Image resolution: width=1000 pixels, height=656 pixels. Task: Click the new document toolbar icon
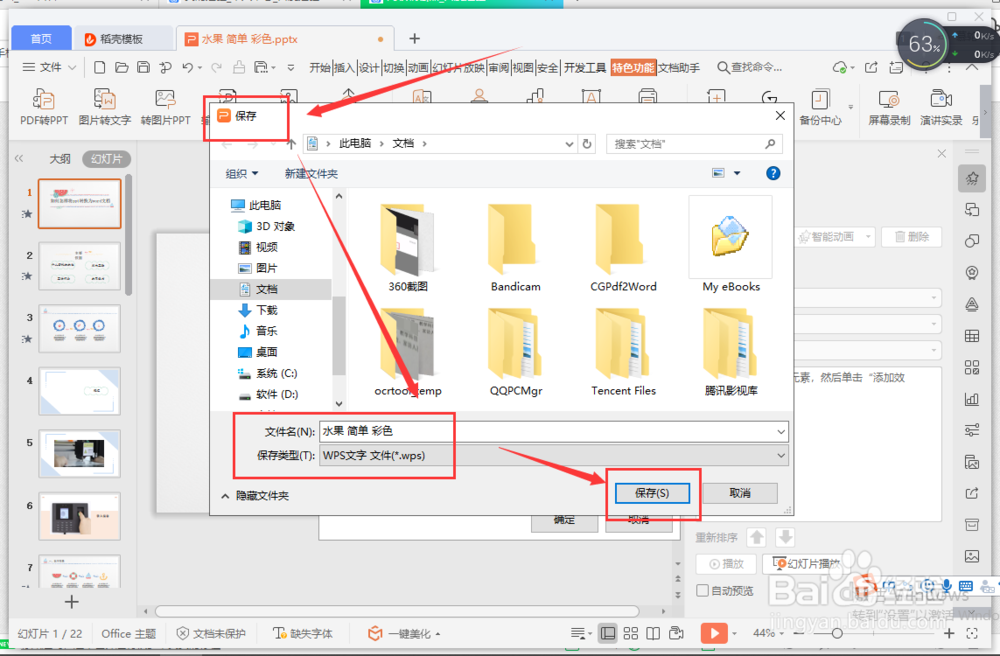point(99,67)
